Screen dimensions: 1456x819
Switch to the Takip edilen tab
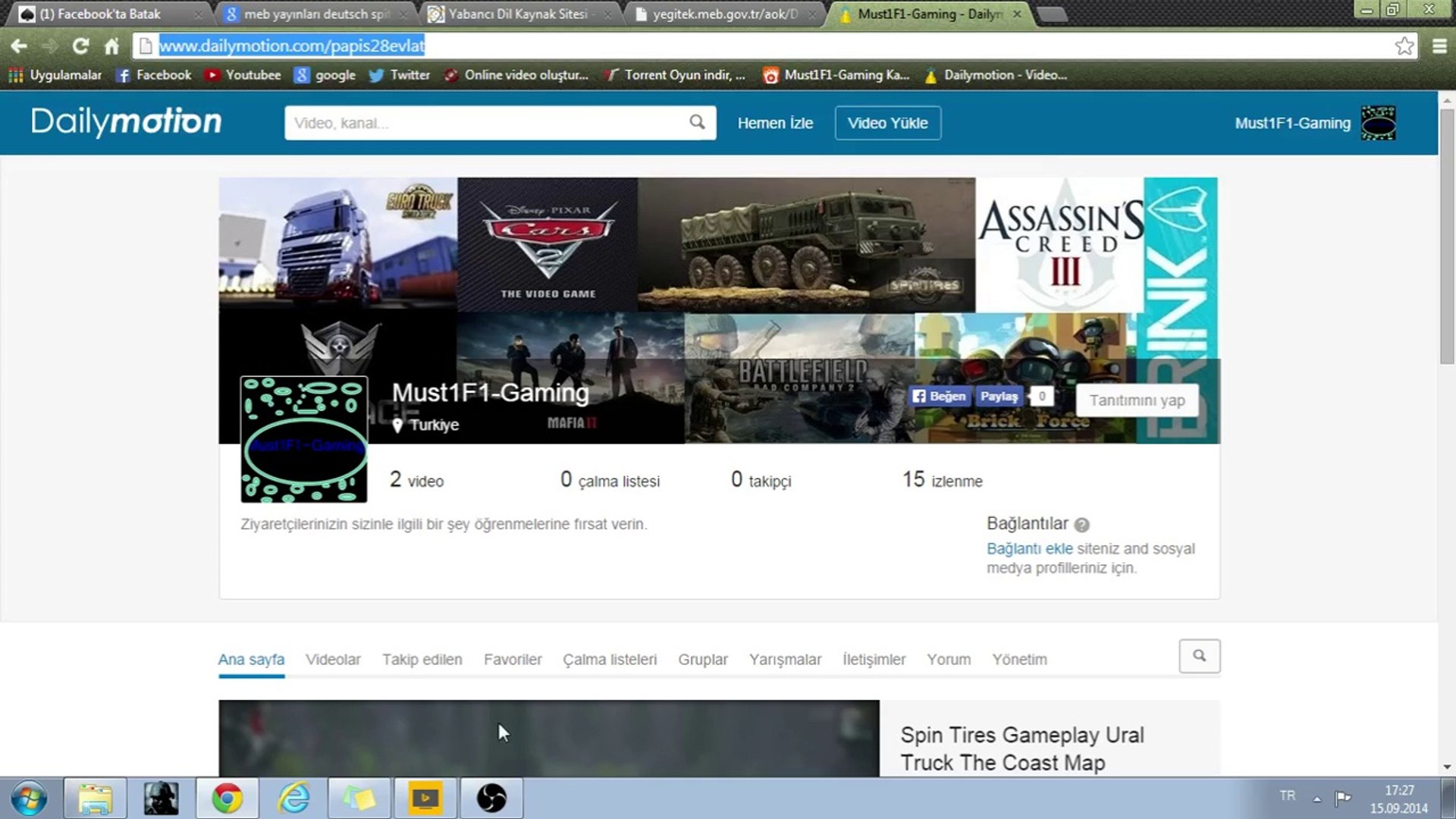[x=422, y=659]
